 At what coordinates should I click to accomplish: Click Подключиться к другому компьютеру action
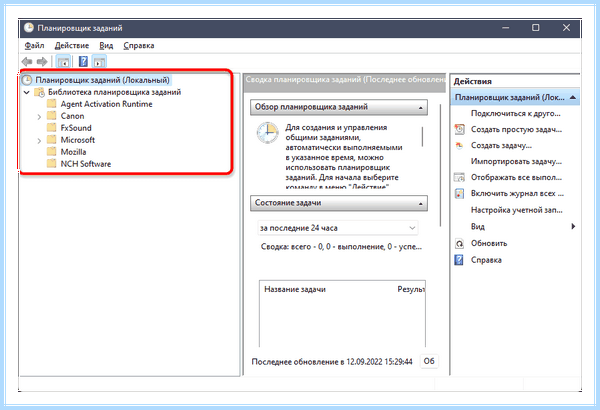point(515,113)
